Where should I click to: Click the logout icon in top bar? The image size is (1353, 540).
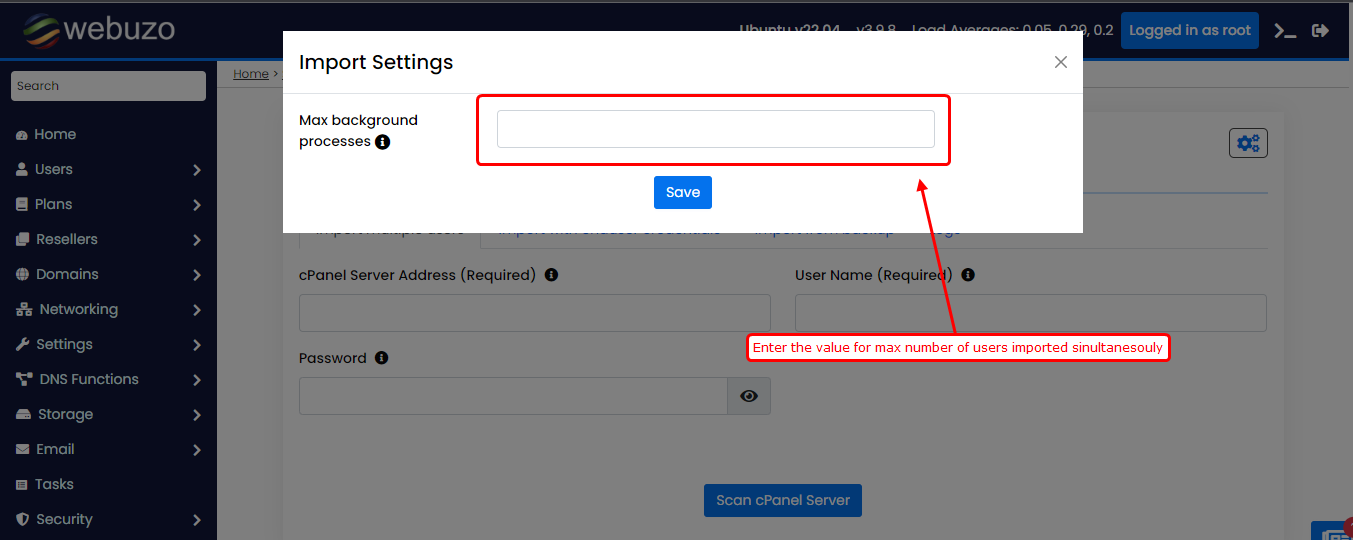tap(1320, 30)
